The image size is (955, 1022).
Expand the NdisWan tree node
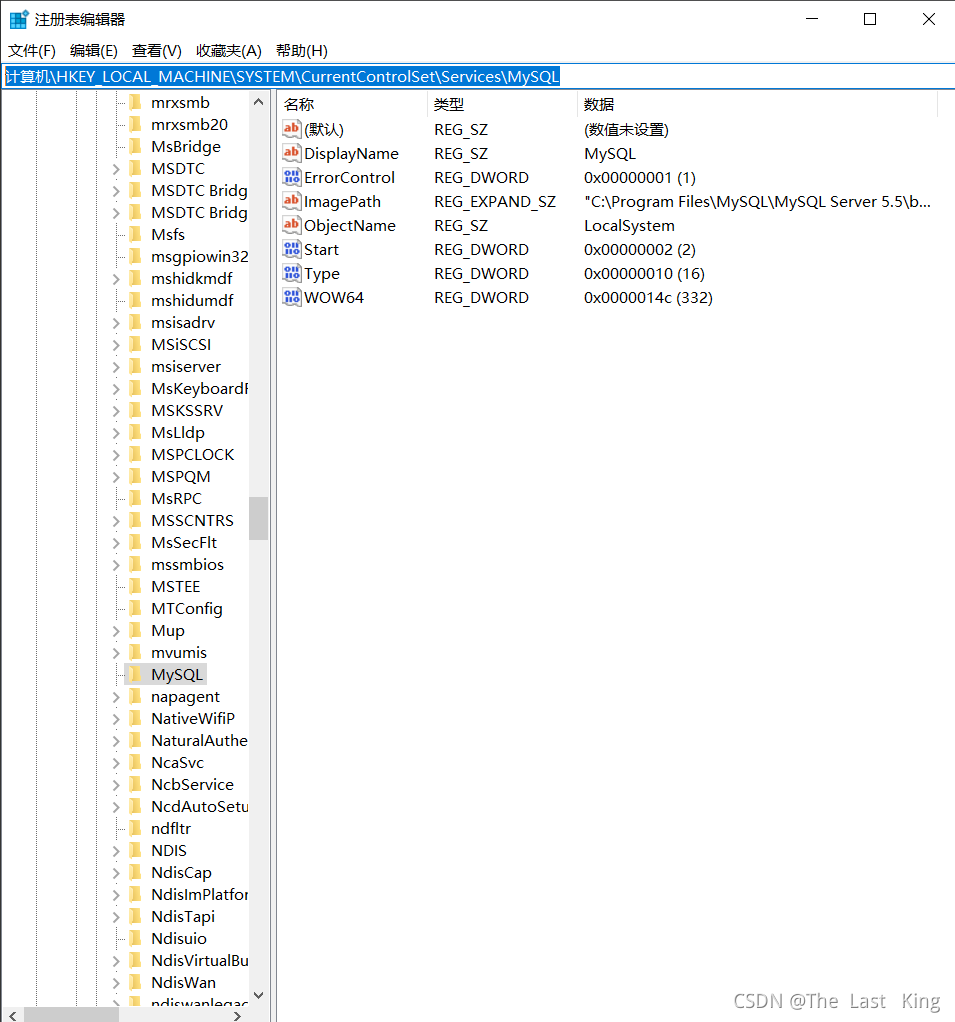tap(116, 983)
